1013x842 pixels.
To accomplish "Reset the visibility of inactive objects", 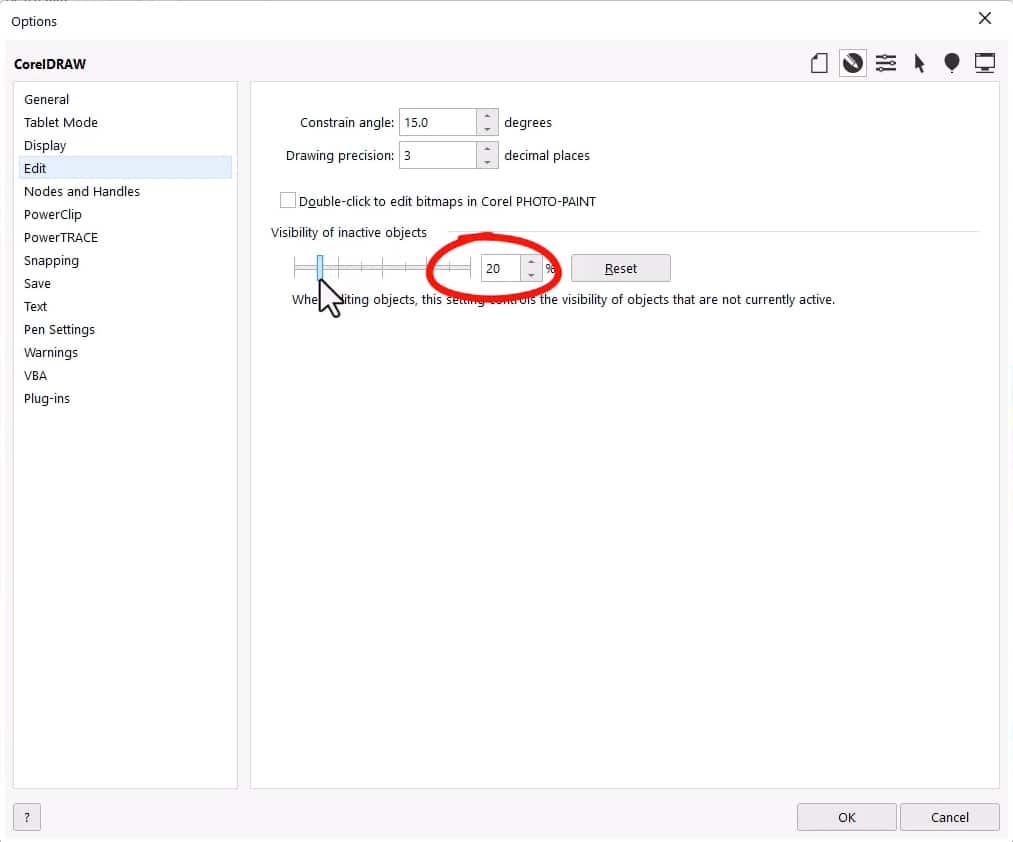I will [x=620, y=268].
